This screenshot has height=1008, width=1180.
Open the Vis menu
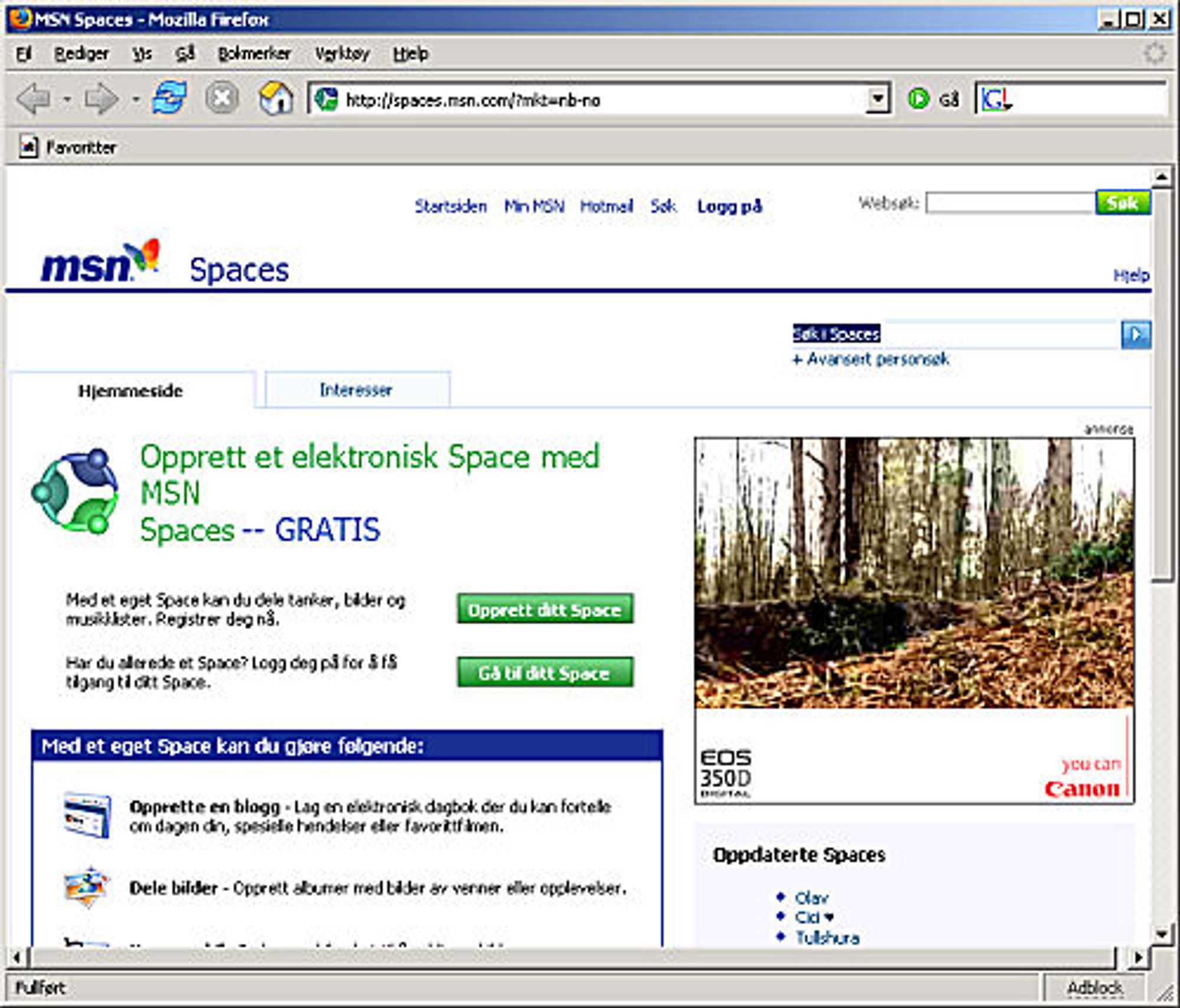pyautogui.click(x=142, y=54)
